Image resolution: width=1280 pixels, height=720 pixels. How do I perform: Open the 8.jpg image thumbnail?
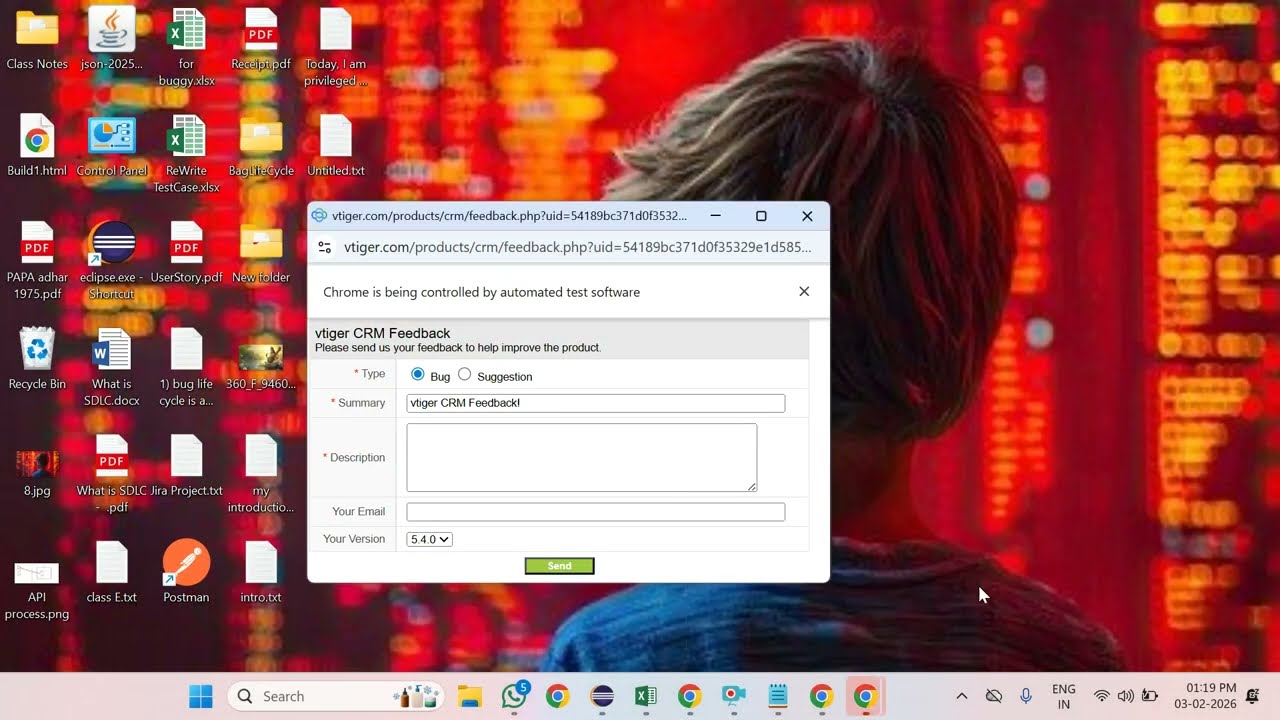[x=37, y=463]
